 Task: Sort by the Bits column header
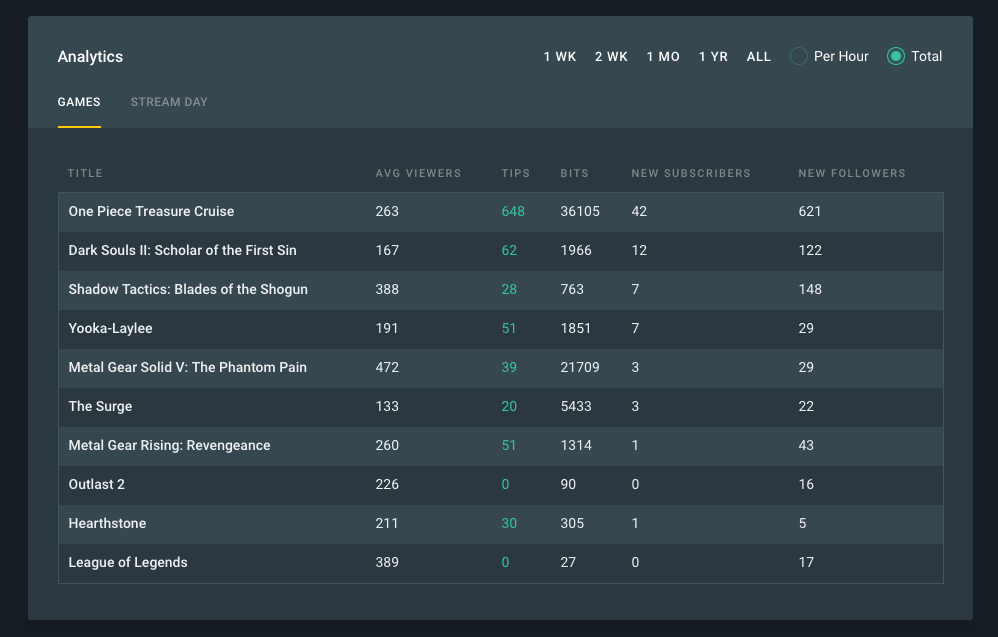tap(574, 173)
